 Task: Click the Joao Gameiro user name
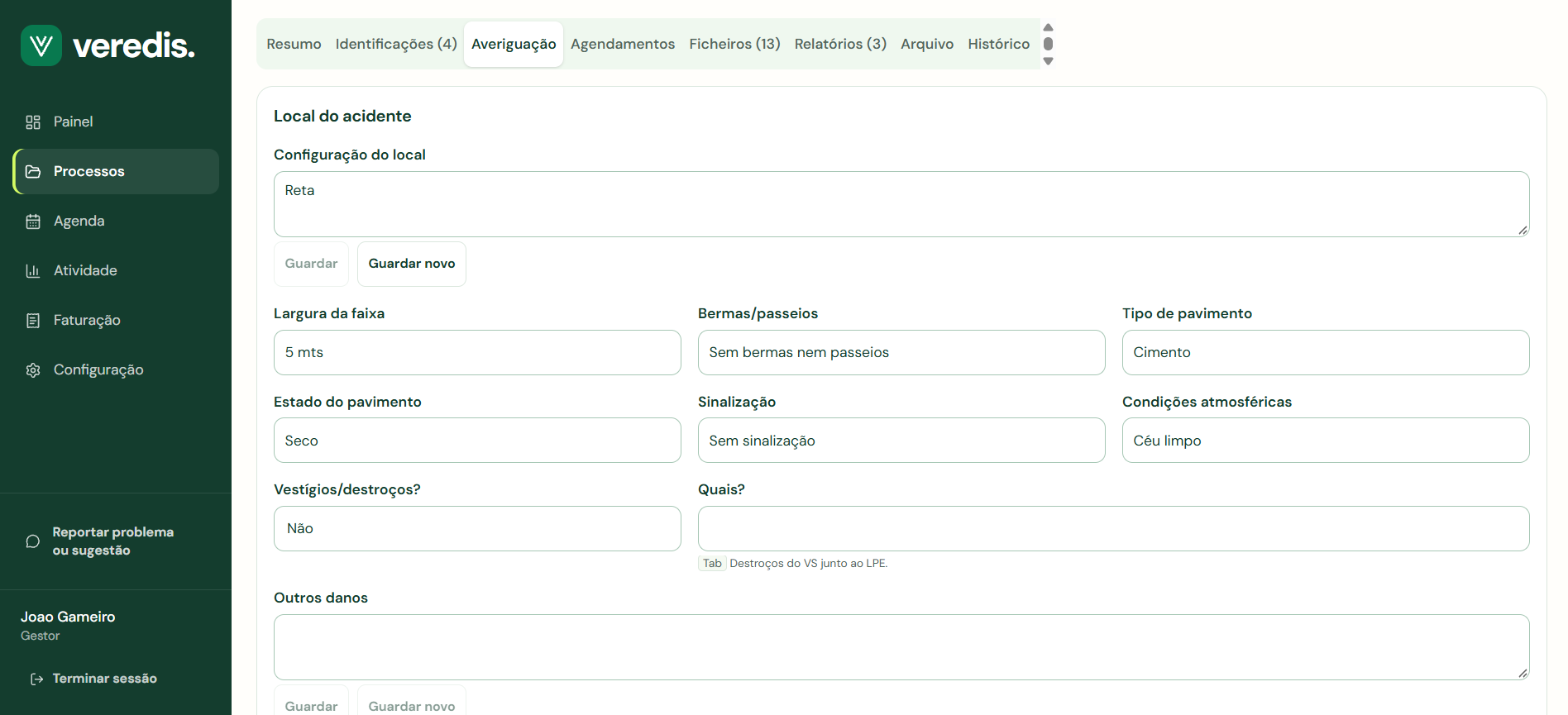coord(68,617)
